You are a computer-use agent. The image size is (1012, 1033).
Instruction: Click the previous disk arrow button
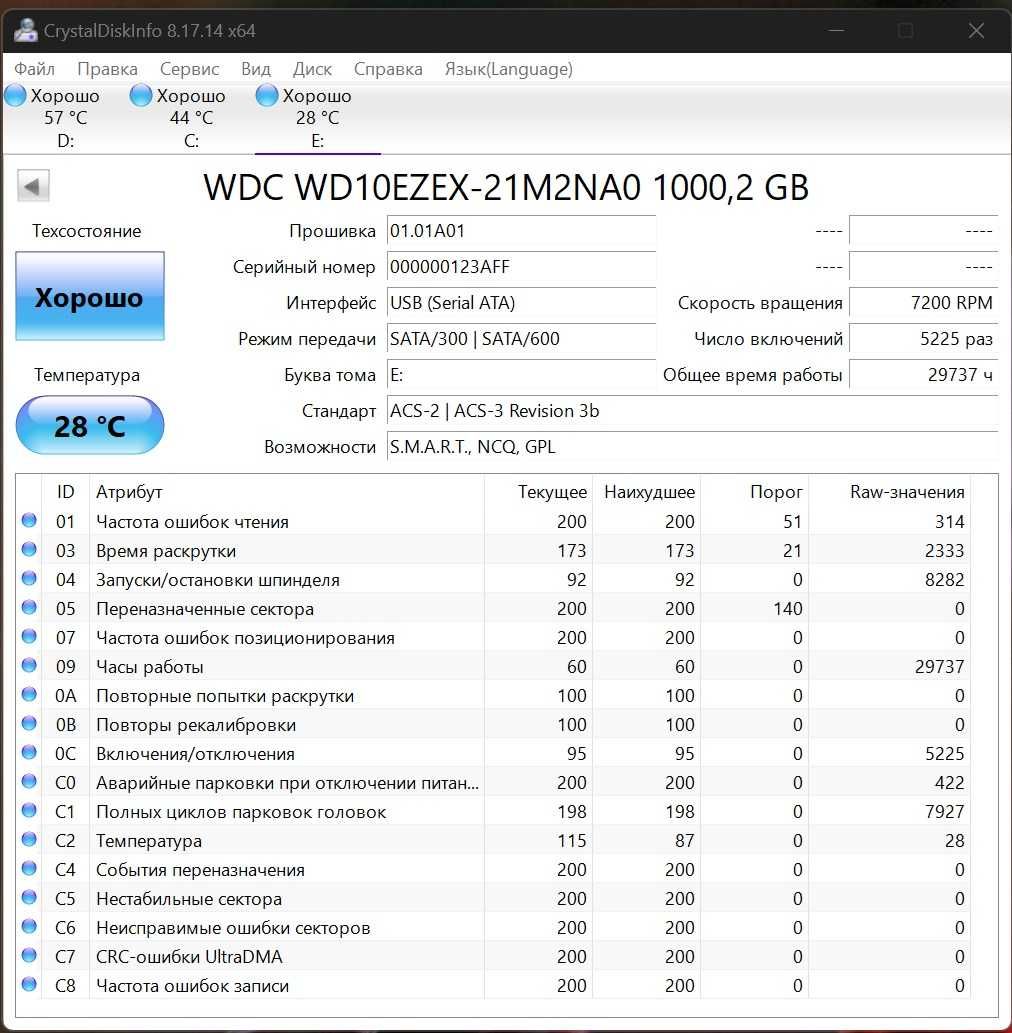pyautogui.click(x=33, y=186)
